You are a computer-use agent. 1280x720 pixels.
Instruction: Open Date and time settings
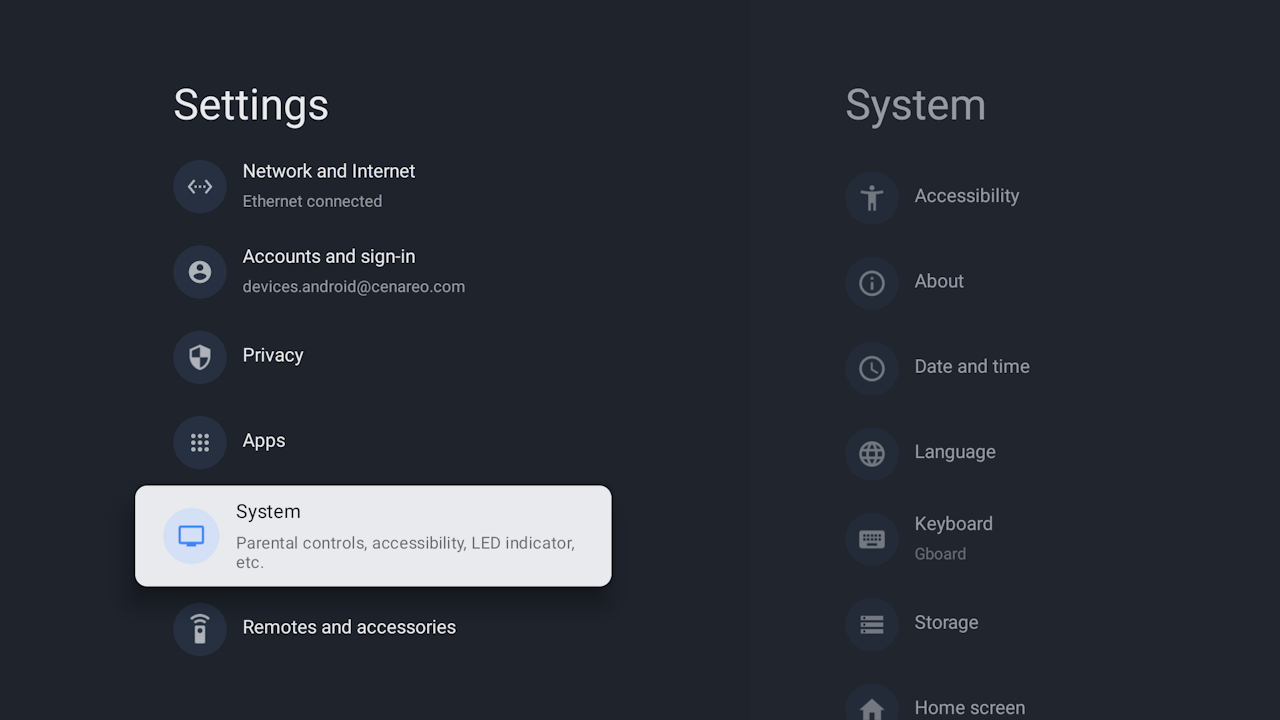click(972, 367)
